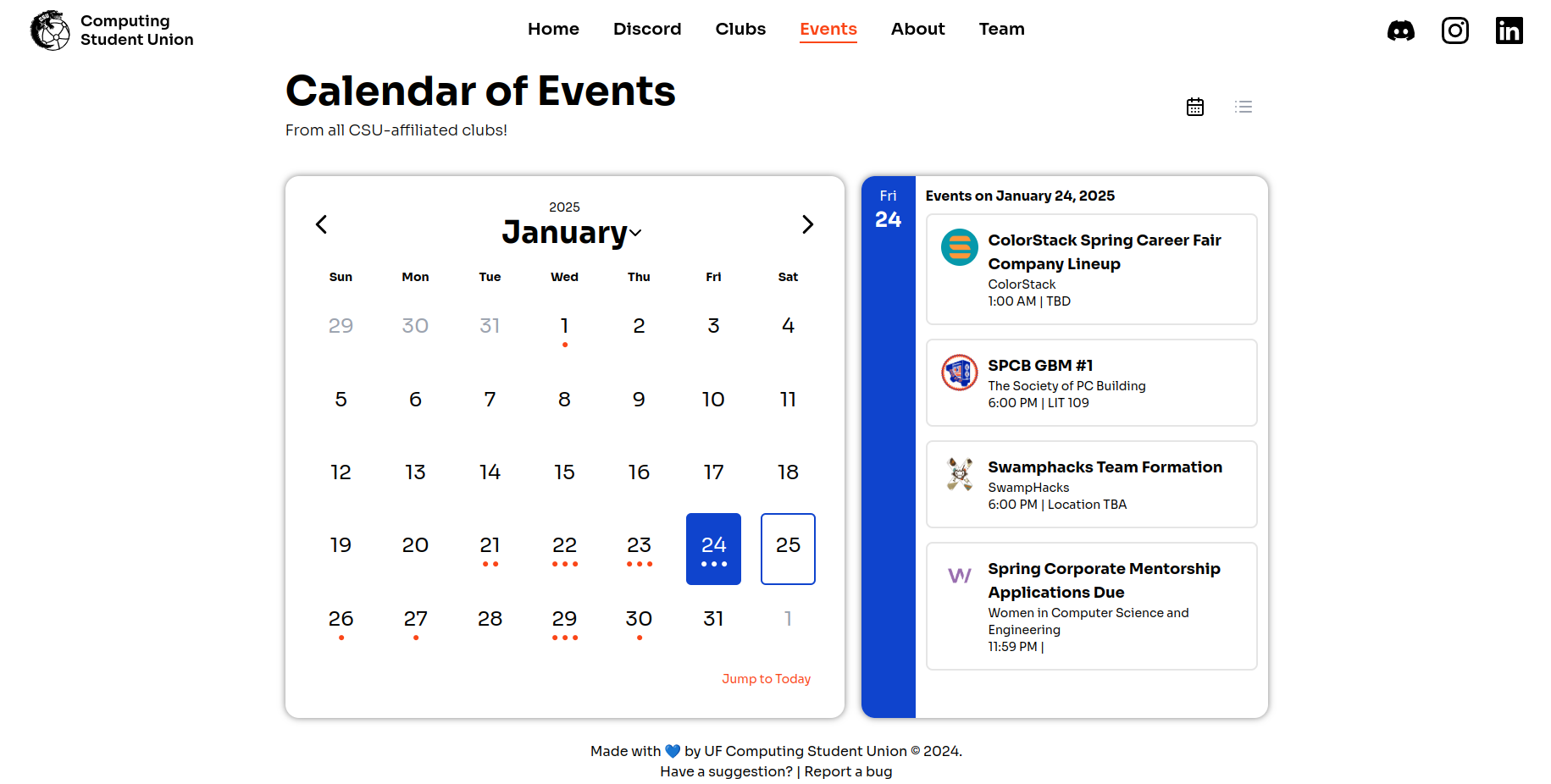Open the SPCB GBM #1 event card
Viewport: 1551px width, 784px height.
[x=1091, y=383]
